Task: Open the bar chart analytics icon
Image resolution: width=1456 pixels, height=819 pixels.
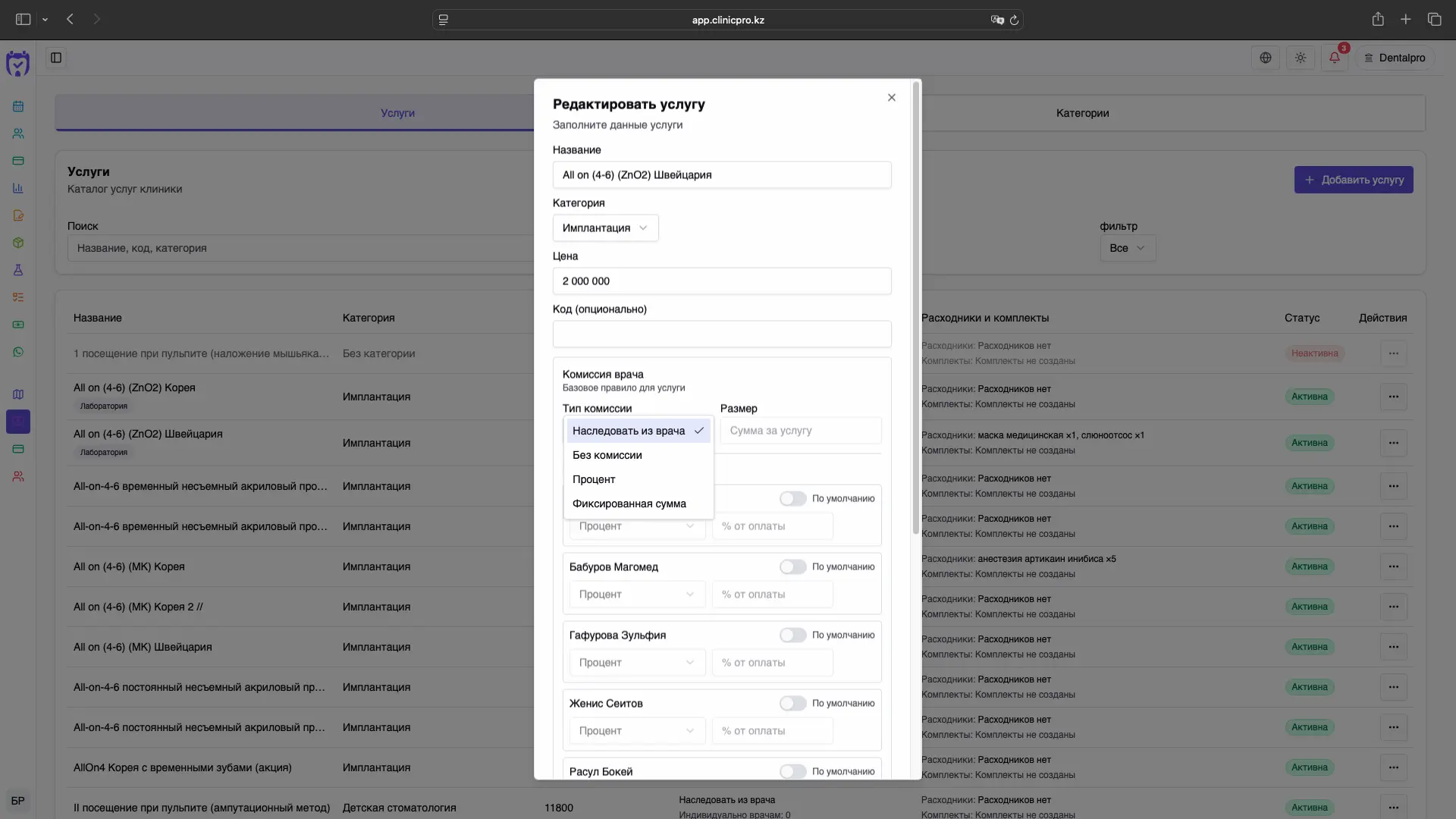Action: pos(18,188)
